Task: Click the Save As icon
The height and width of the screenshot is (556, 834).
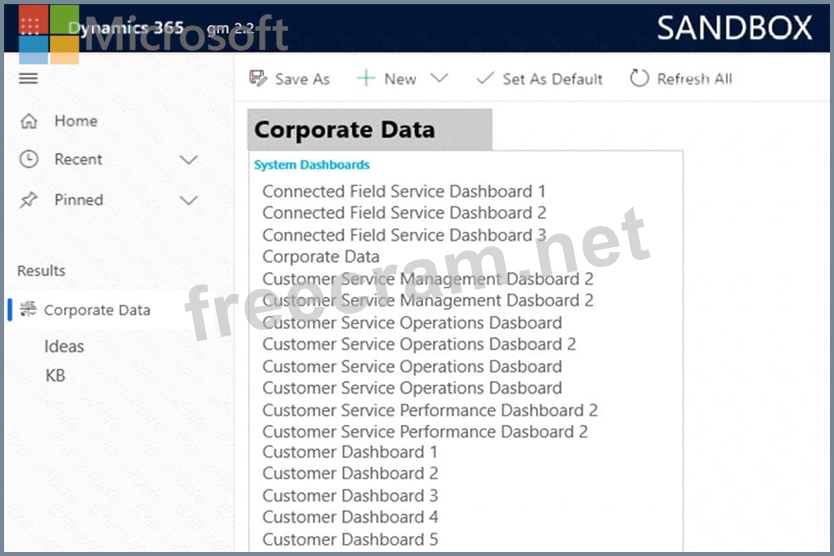Action: 258,78
